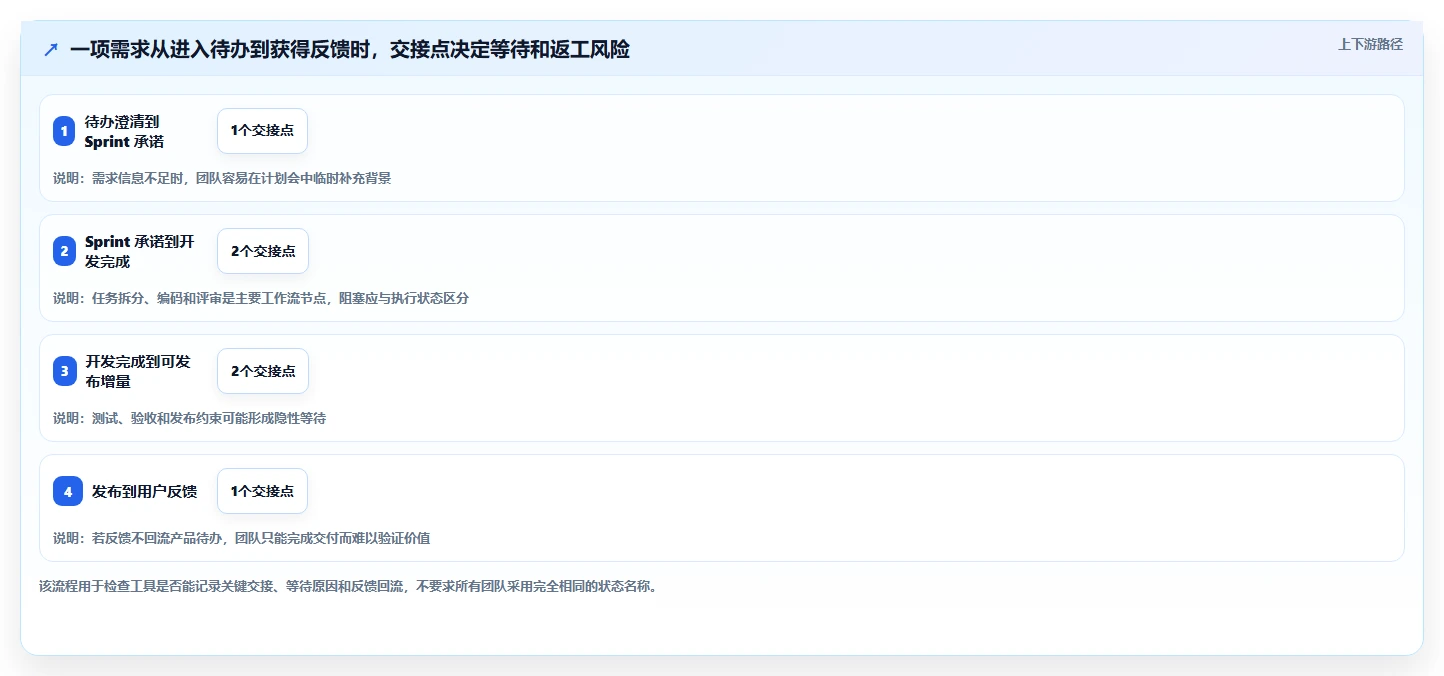Click the step 2 number badge
Viewport: 1444px width, 676px height.
(x=64, y=251)
